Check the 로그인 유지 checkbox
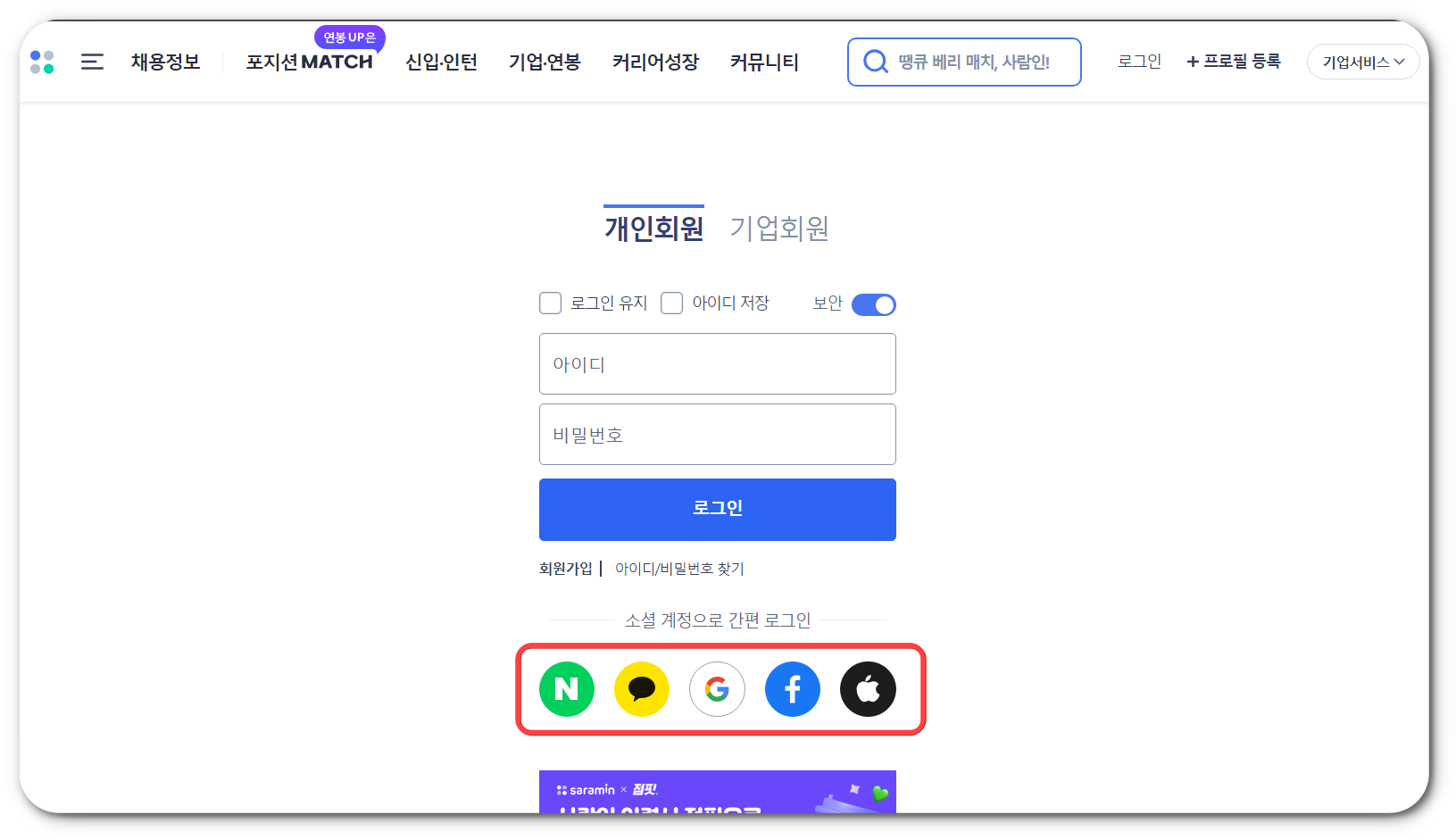1456x840 pixels. [x=550, y=304]
